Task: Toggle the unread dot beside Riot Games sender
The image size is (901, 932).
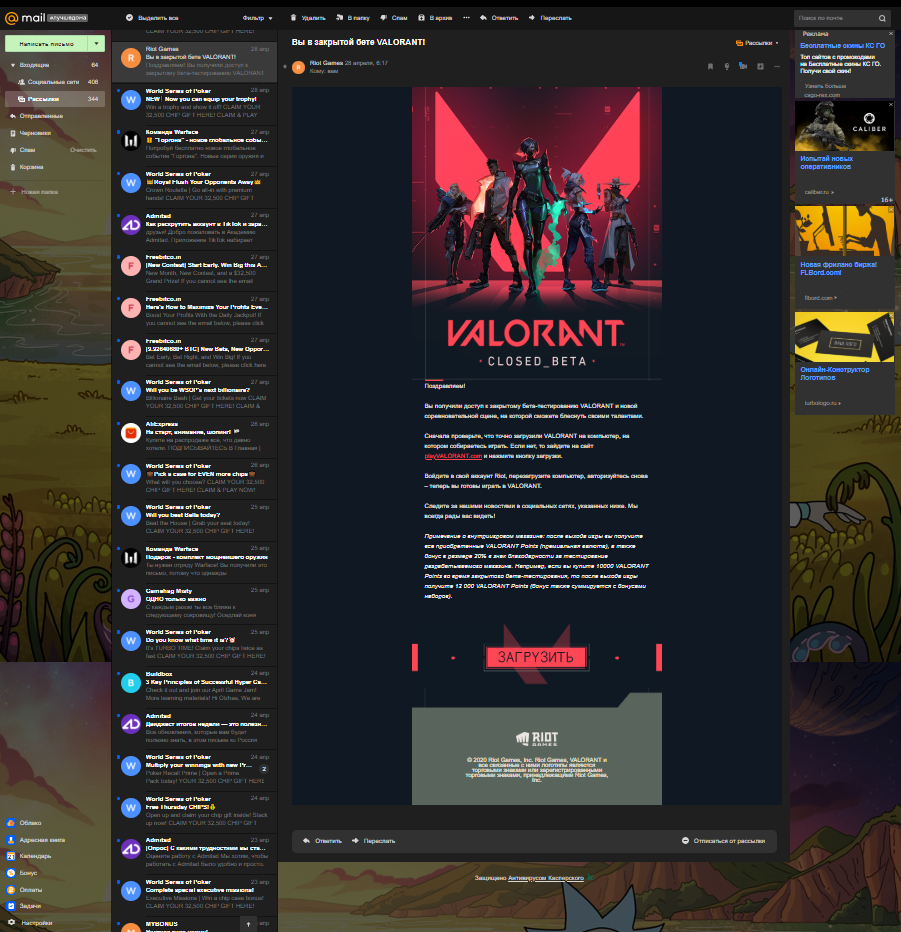Action: [x=285, y=67]
